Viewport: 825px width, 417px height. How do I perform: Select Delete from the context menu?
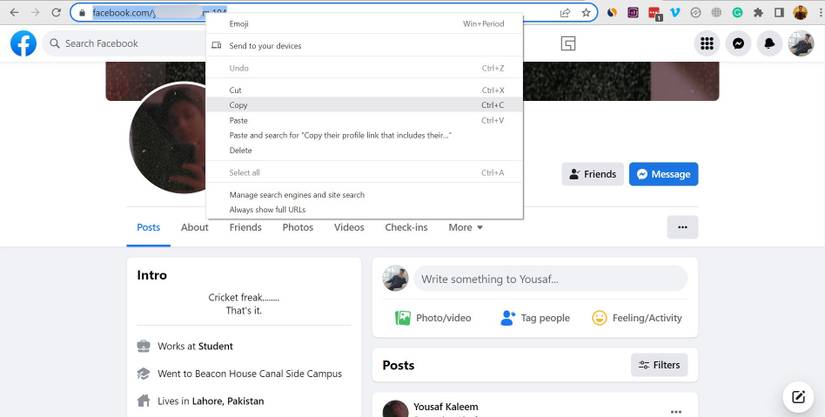(x=365, y=150)
